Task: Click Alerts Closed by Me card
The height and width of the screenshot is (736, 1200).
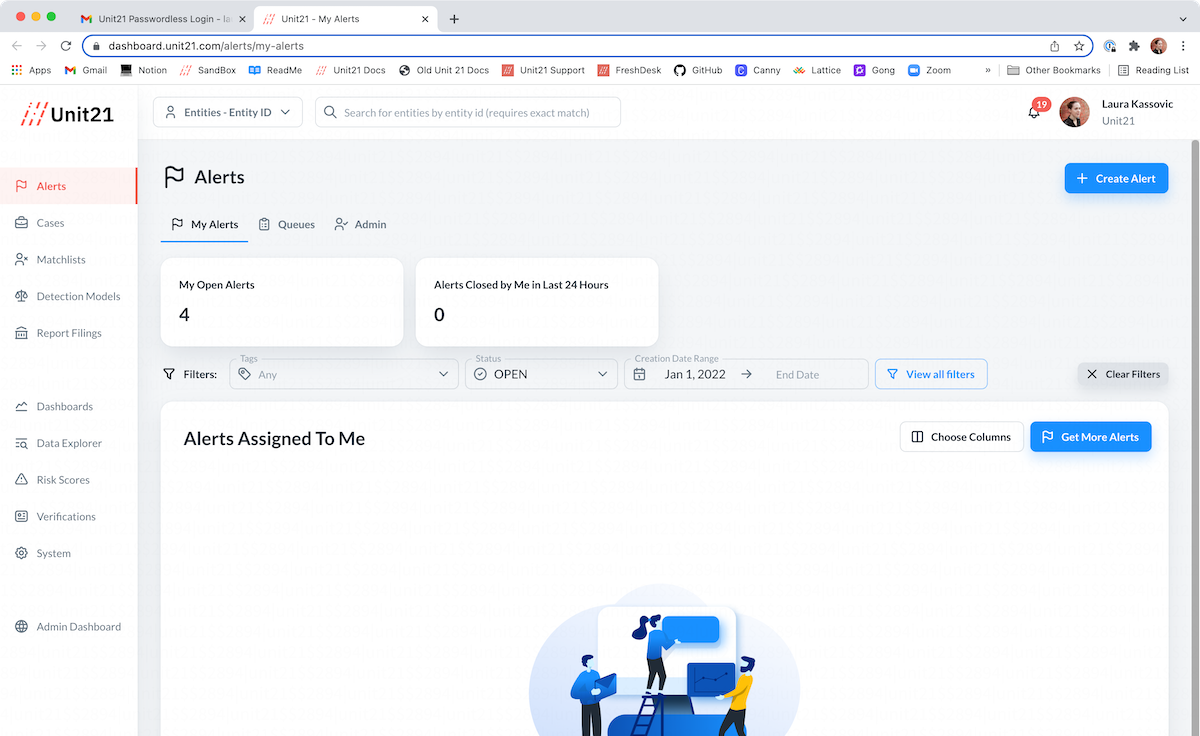Action: click(537, 302)
